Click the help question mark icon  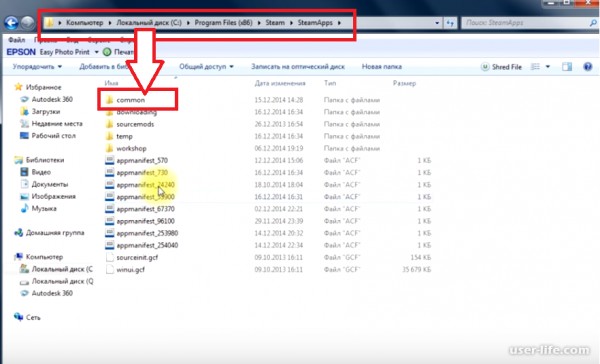click(x=588, y=67)
